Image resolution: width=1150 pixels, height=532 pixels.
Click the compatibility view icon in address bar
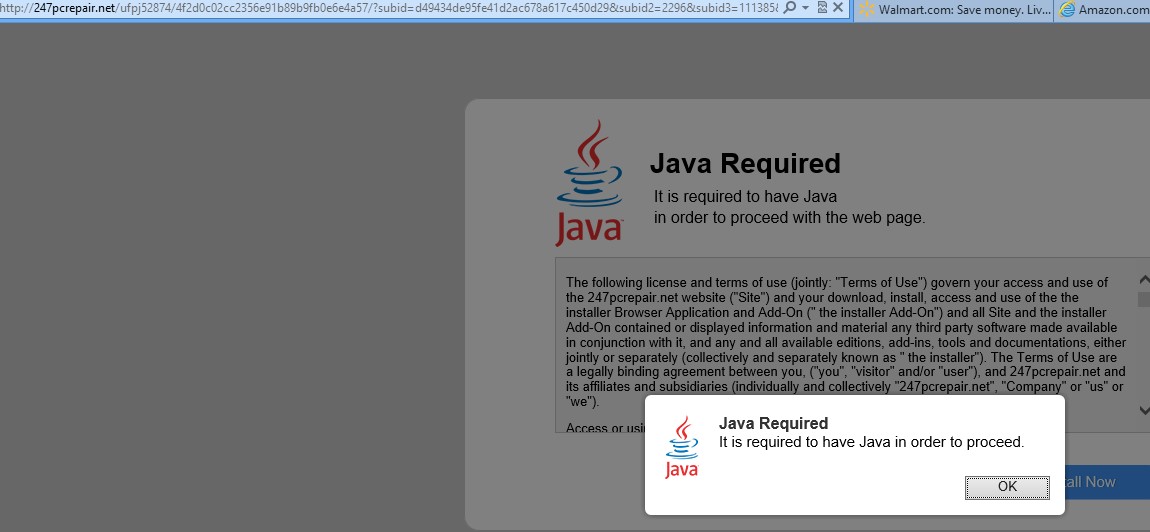[x=822, y=8]
